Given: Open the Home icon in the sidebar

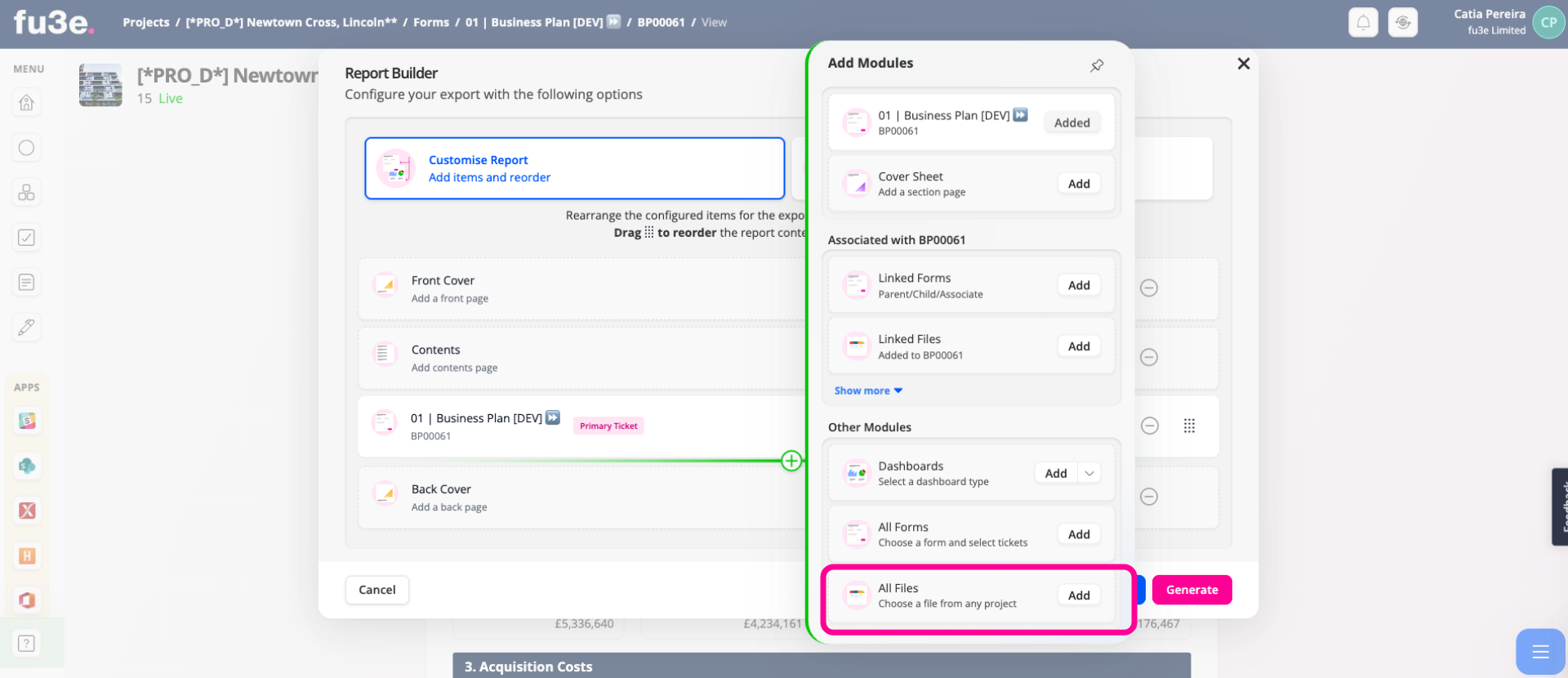Looking at the screenshot, I should click(26, 103).
